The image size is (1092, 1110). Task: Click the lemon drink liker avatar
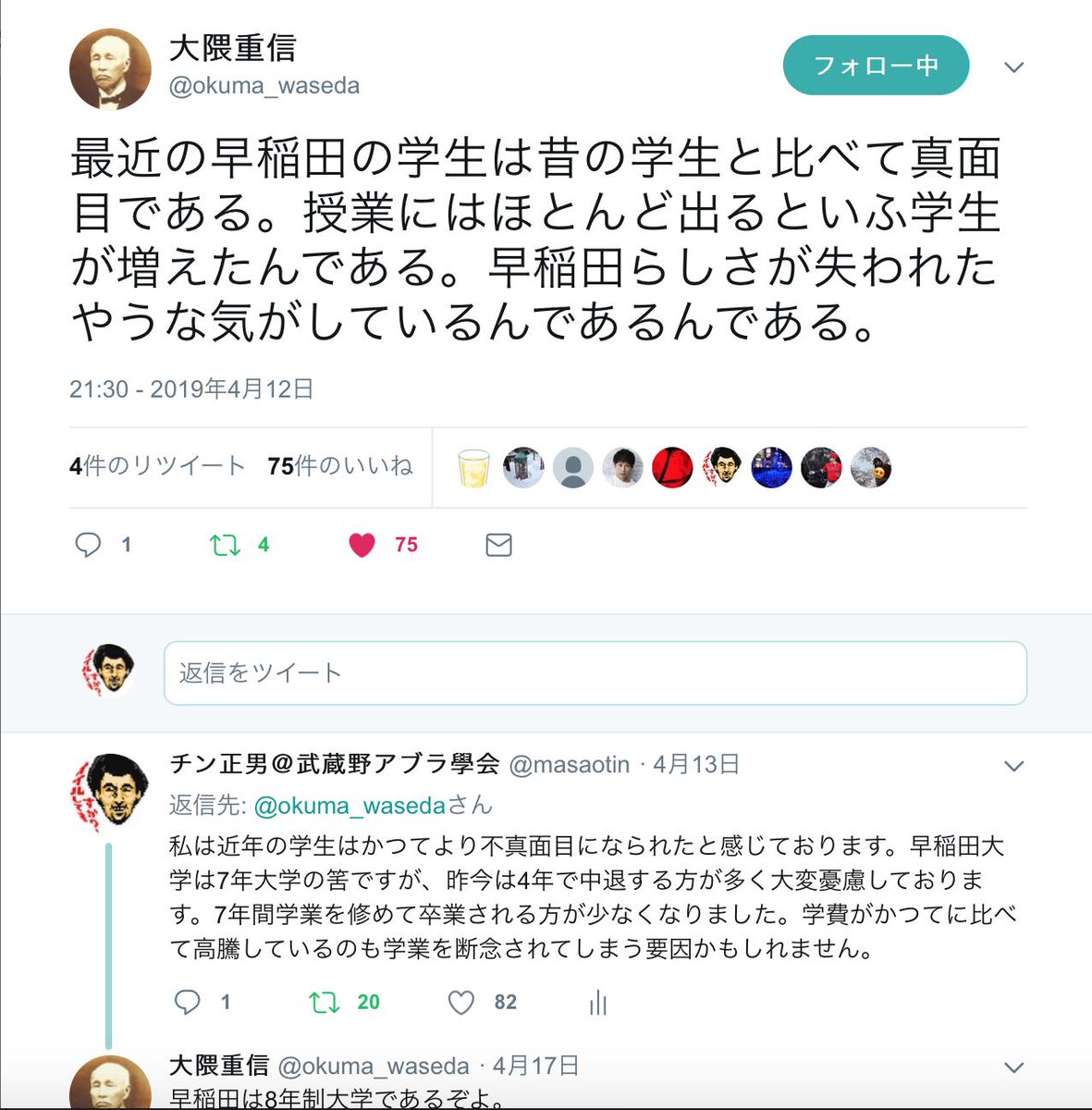473,468
